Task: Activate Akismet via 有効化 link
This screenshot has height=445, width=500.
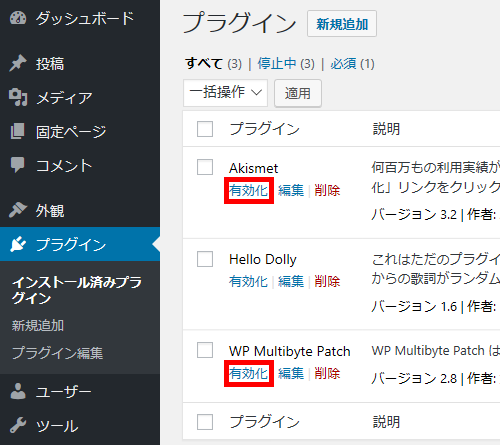Action: [248, 190]
